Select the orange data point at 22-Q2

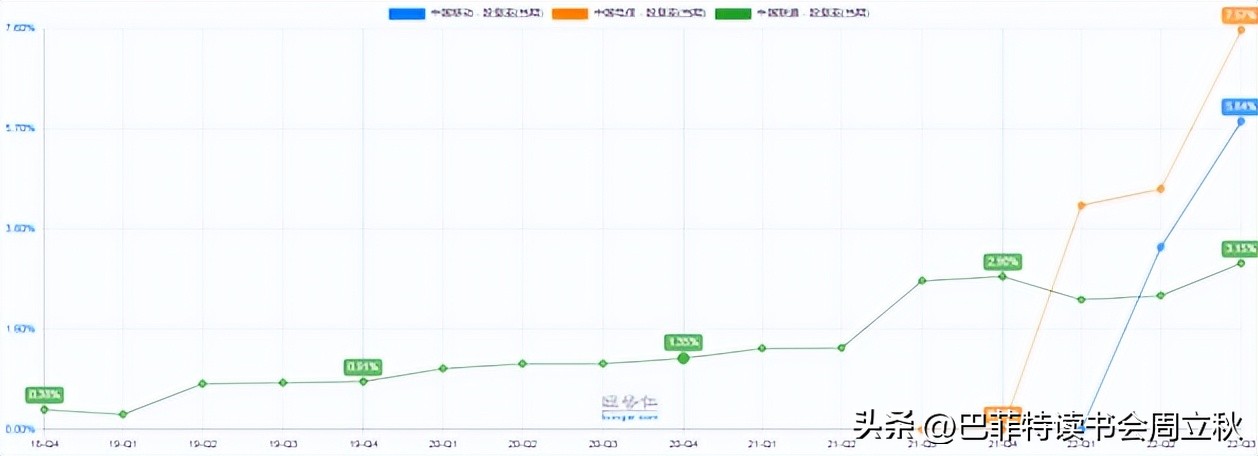[x=1161, y=189]
